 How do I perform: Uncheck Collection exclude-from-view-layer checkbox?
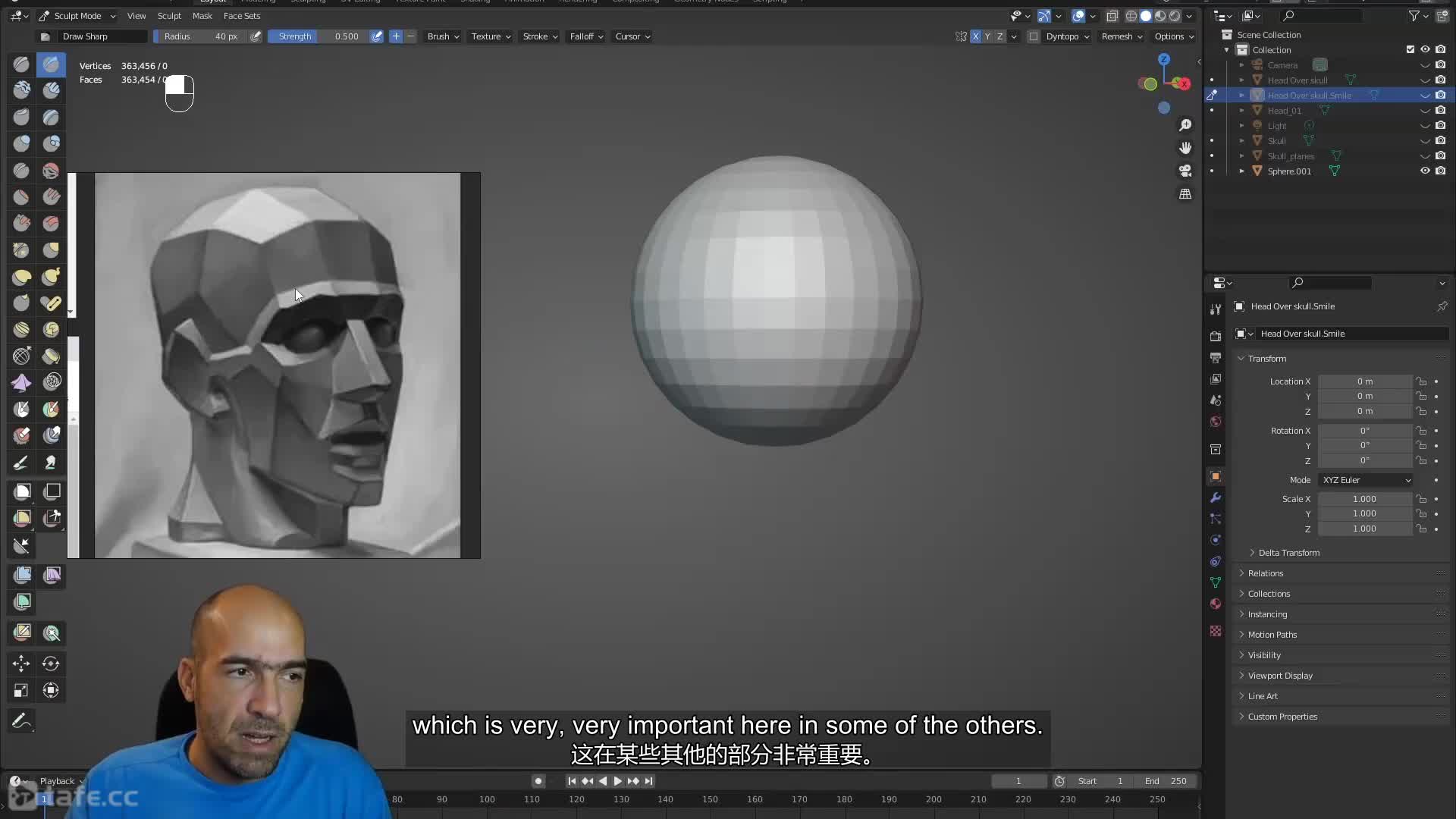pyautogui.click(x=1410, y=49)
